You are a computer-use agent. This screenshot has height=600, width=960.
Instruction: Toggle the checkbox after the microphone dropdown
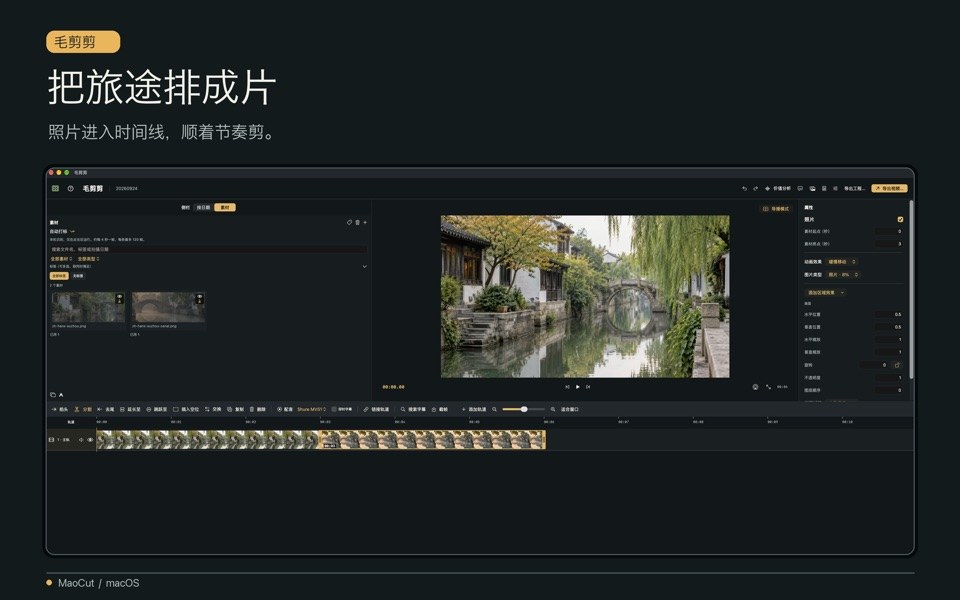[334, 409]
